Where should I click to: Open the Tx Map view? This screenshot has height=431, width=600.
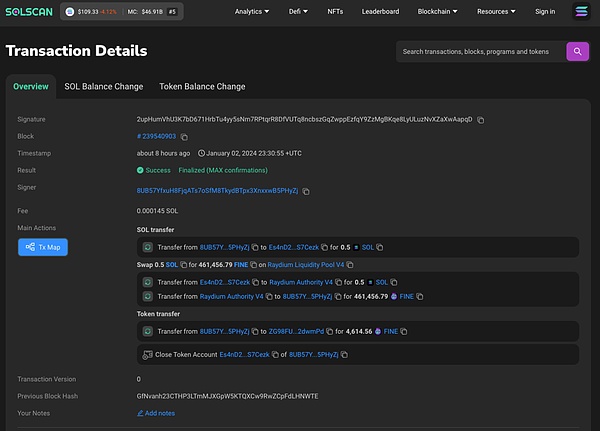click(x=43, y=247)
